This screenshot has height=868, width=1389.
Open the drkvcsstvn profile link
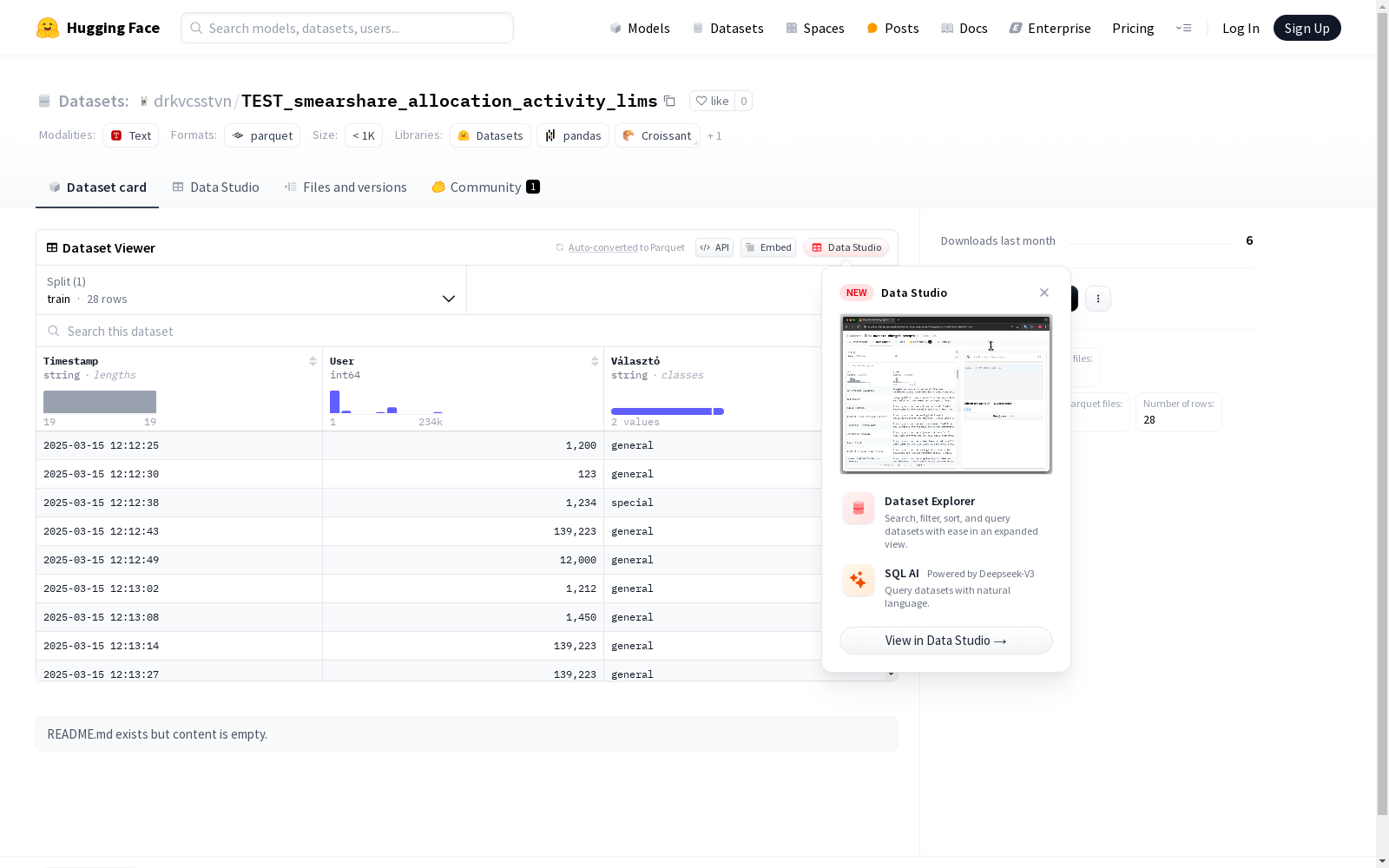click(193, 101)
